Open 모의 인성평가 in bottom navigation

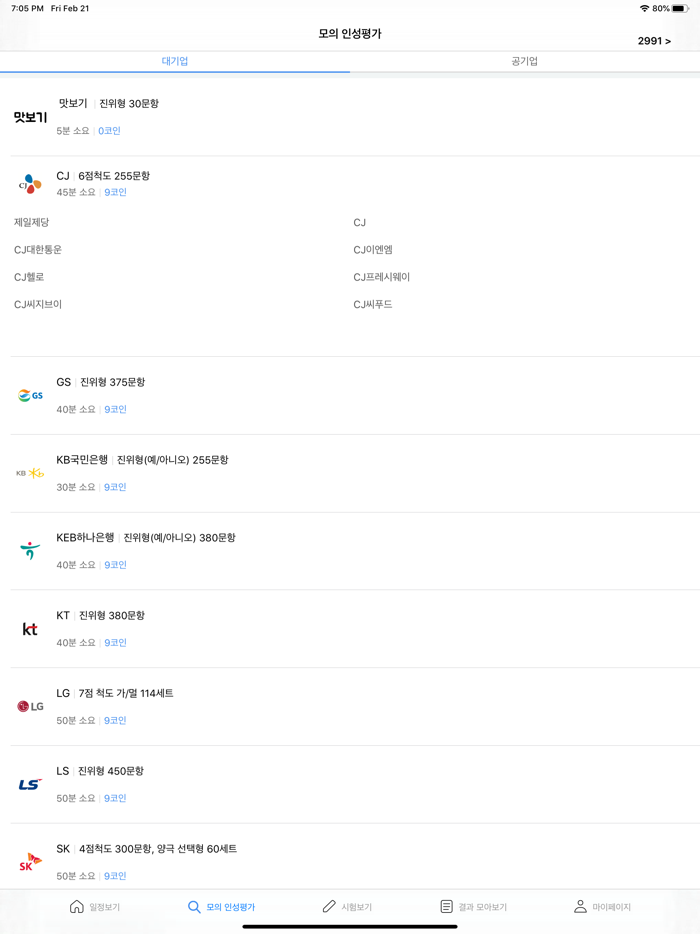tap(225, 906)
